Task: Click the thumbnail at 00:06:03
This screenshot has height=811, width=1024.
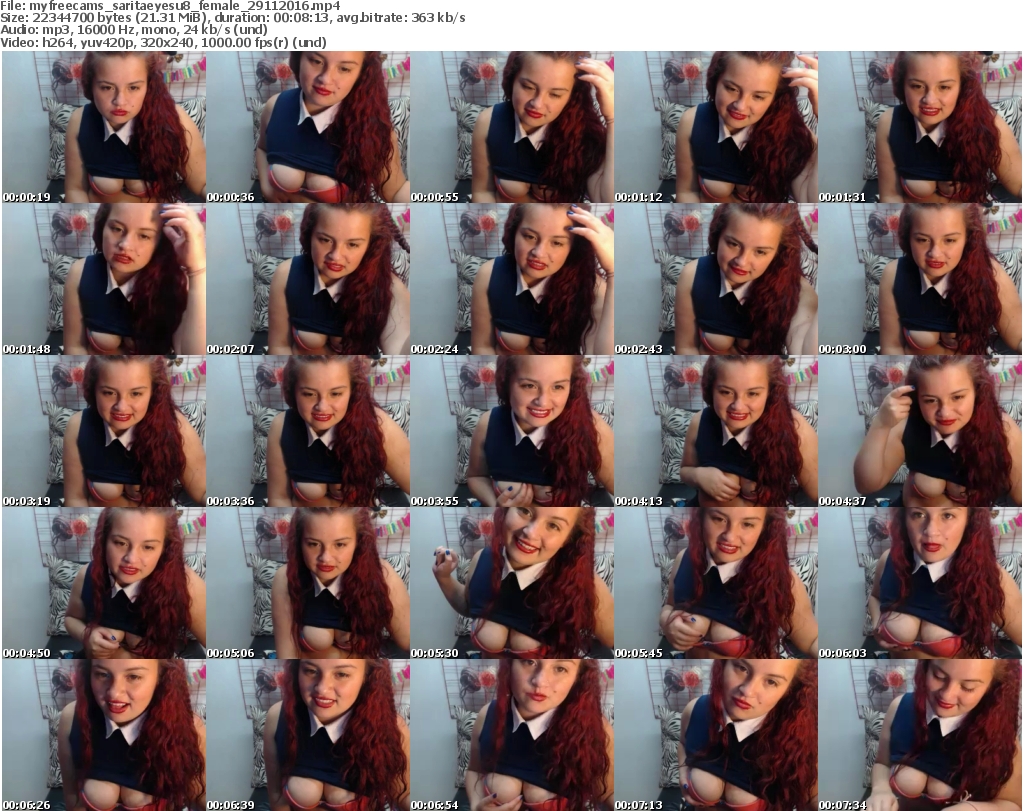Action: [920, 583]
